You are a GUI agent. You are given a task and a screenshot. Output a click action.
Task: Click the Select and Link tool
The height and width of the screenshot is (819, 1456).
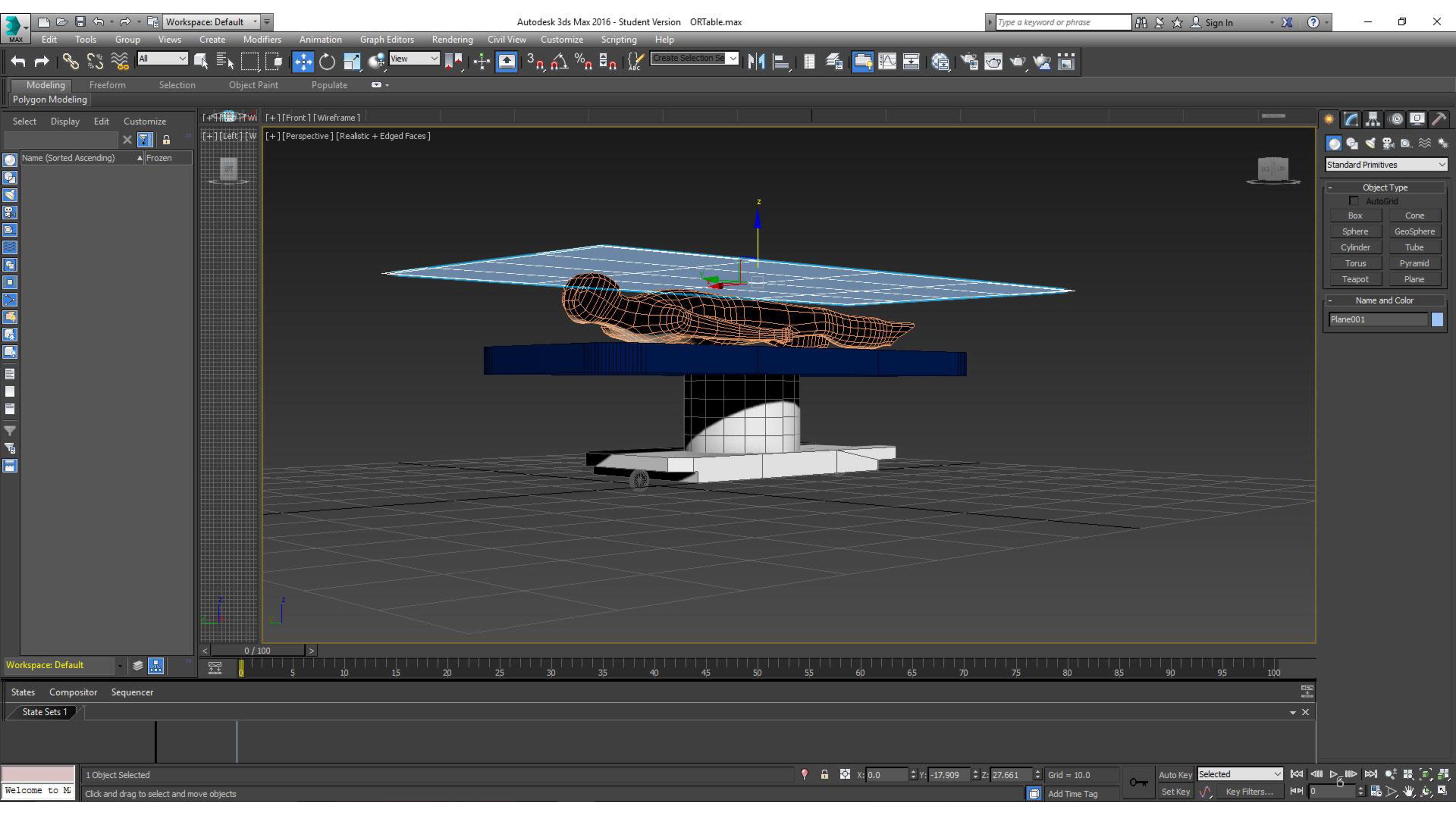click(70, 61)
